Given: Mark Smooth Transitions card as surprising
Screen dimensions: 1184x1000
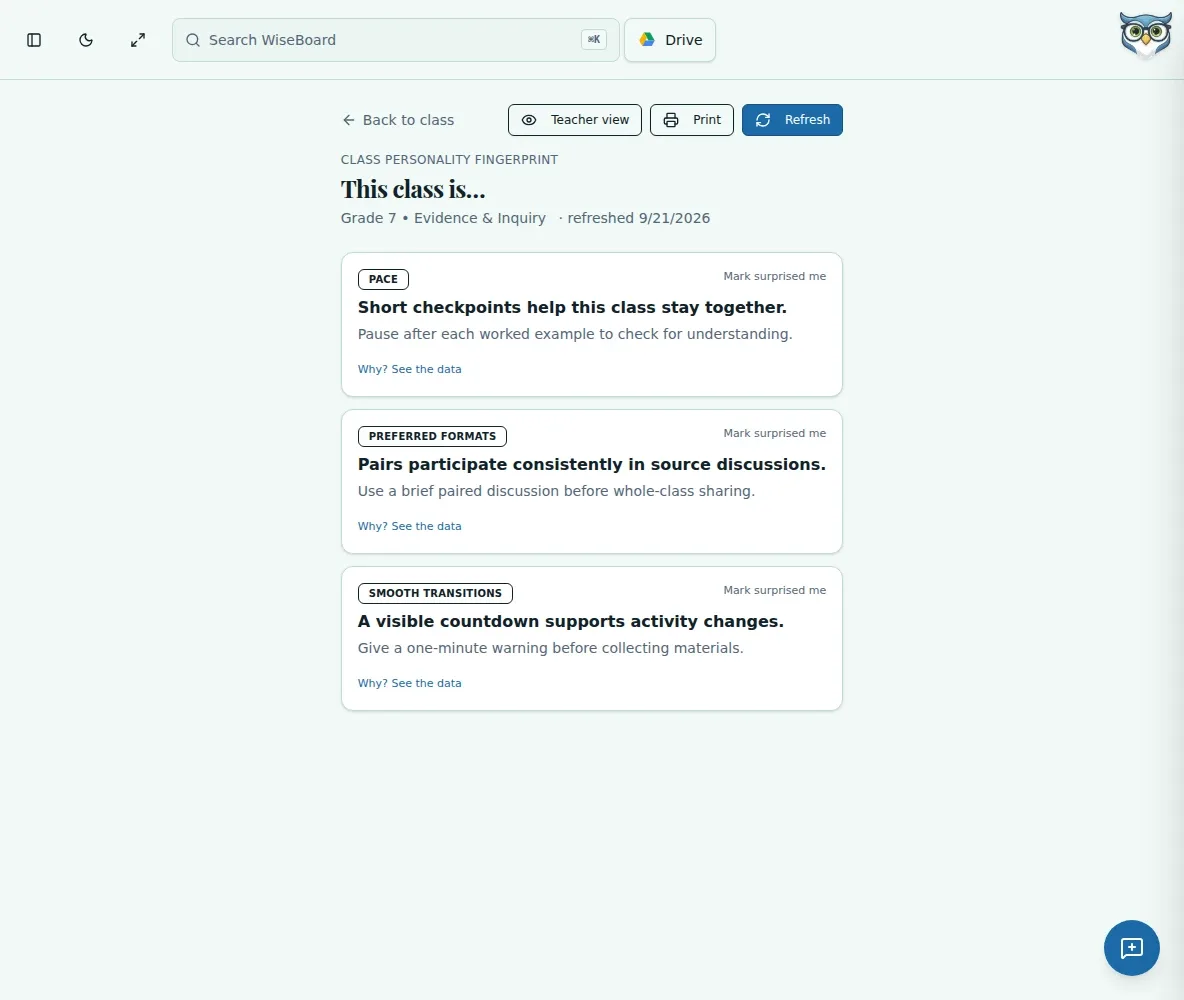Looking at the screenshot, I should (775, 591).
